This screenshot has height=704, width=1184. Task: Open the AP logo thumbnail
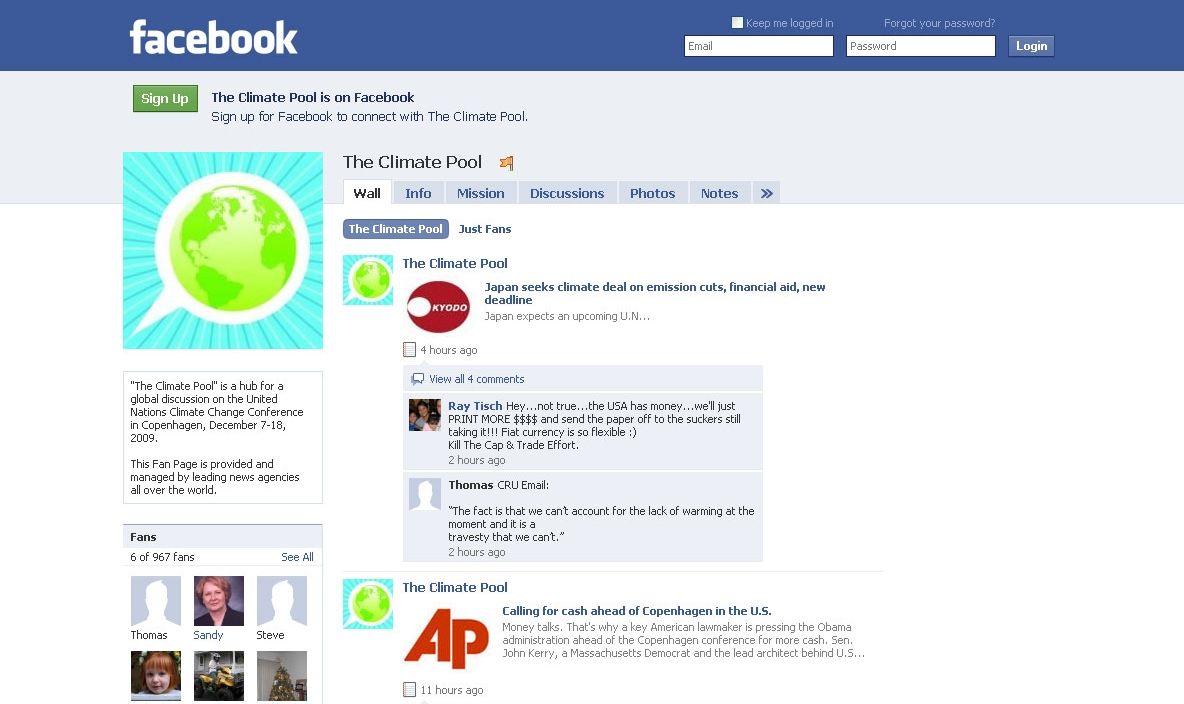(447, 639)
